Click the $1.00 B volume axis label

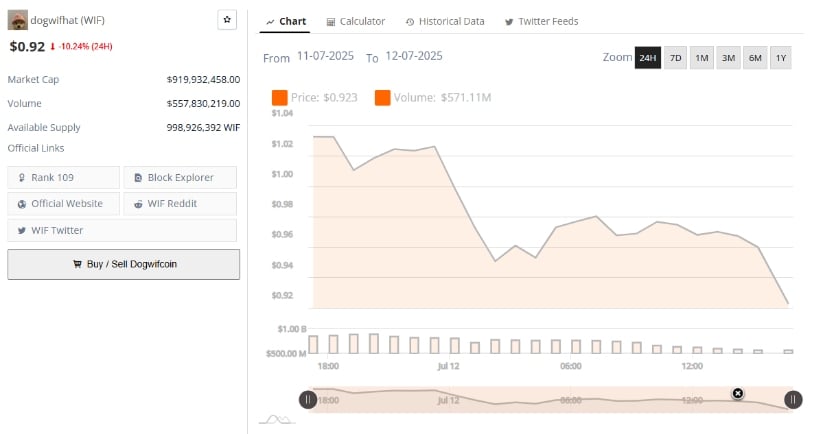(x=292, y=329)
